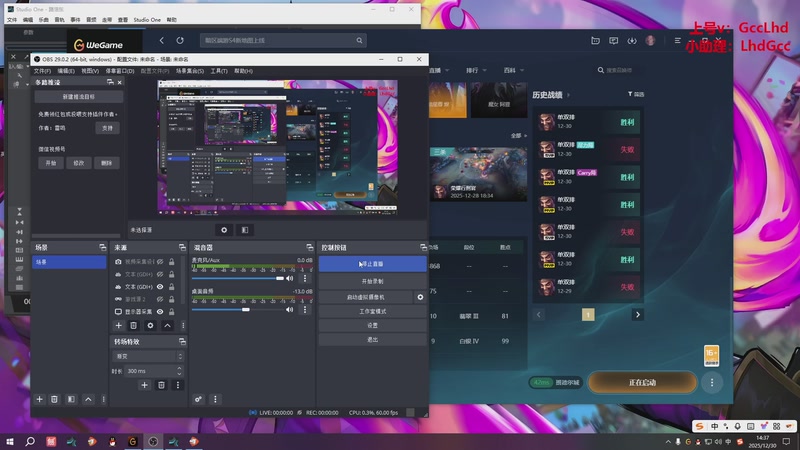
Task: Open OBS 设置 settings button
Action: pyautogui.click(x=372, y=326)
